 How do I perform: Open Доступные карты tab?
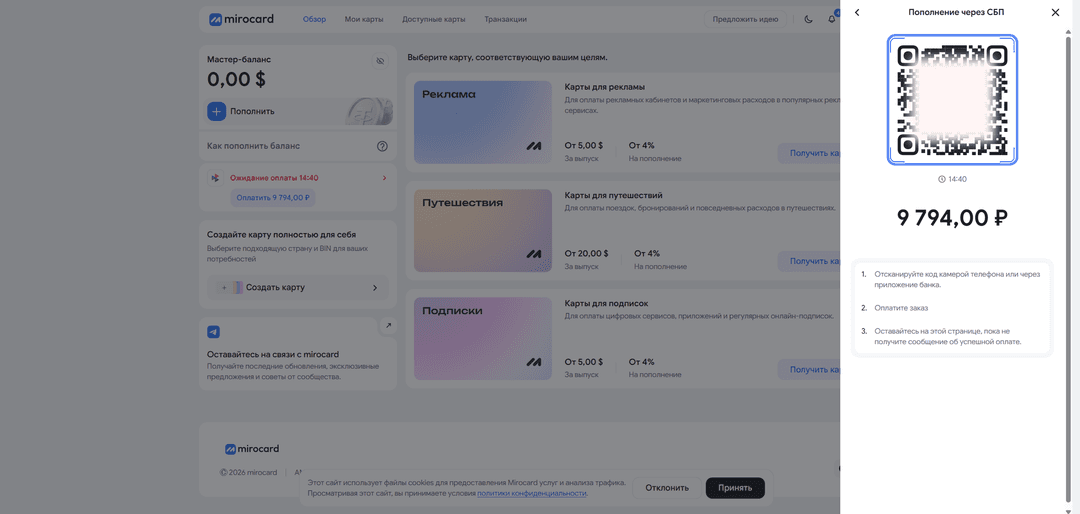[433, 19]
